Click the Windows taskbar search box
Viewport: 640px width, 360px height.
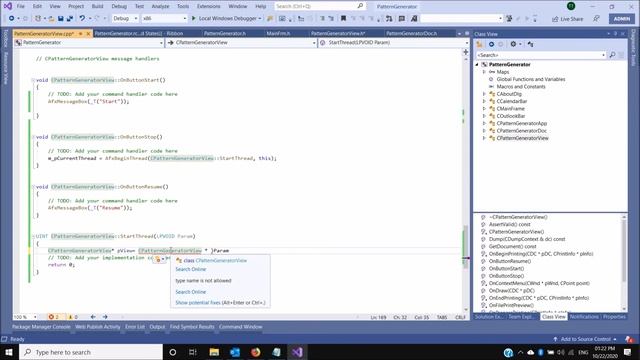pyautogui.click(x=91, y=352)
